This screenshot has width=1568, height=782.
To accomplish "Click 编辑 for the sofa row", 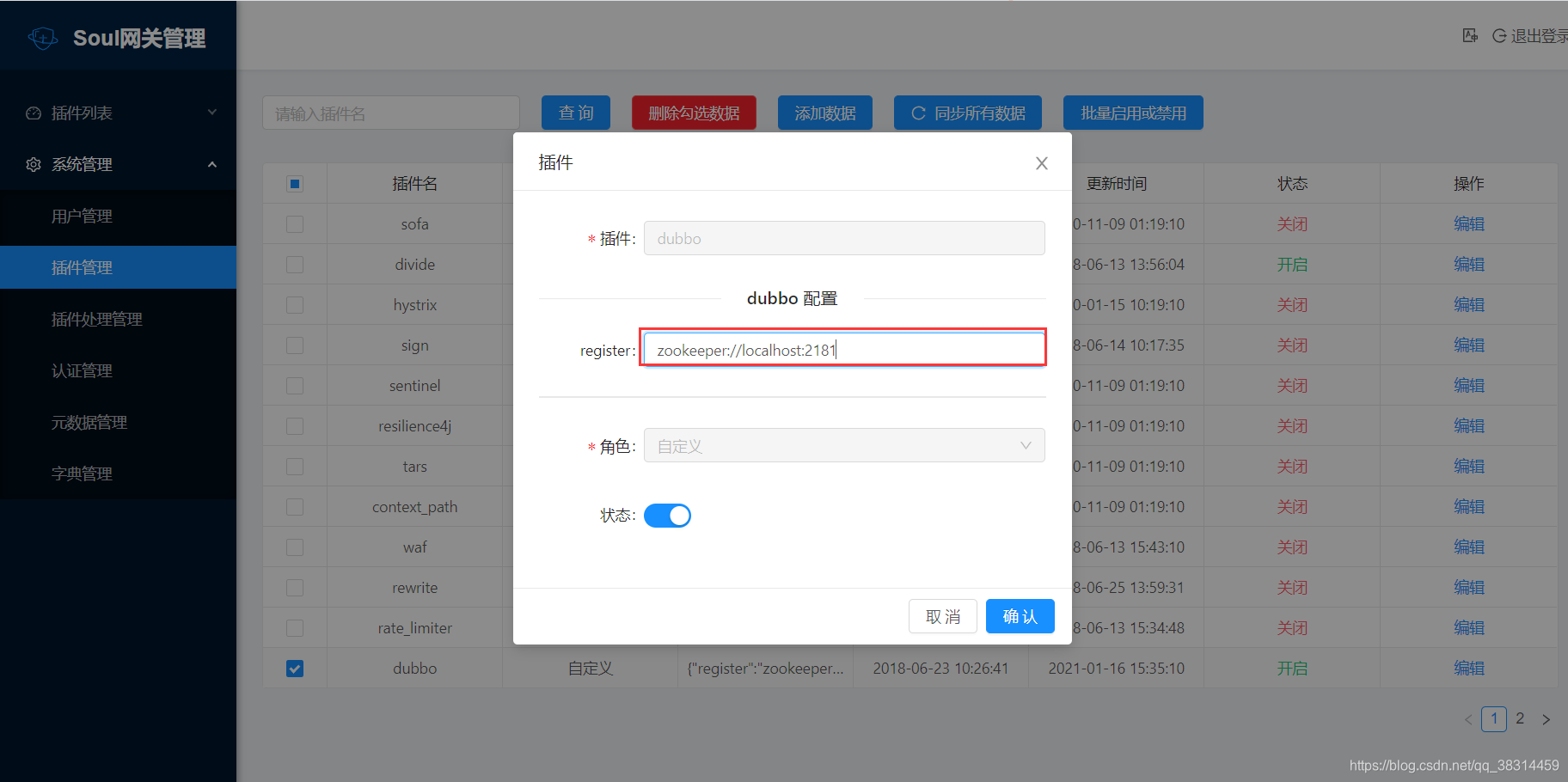I will click(x=1469, y=224).
